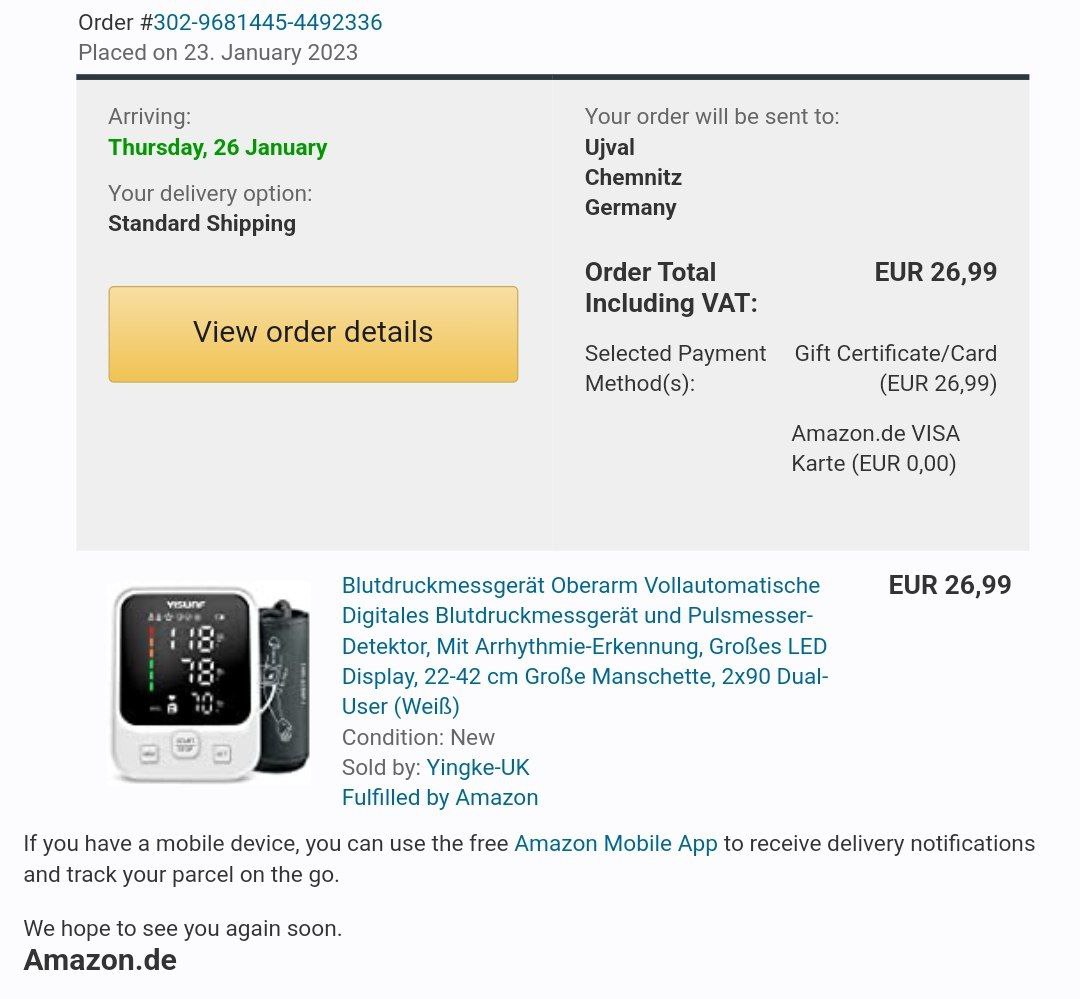Click the Chemnitz city line in address
The image size is (1080, 999).
(633, 177)
